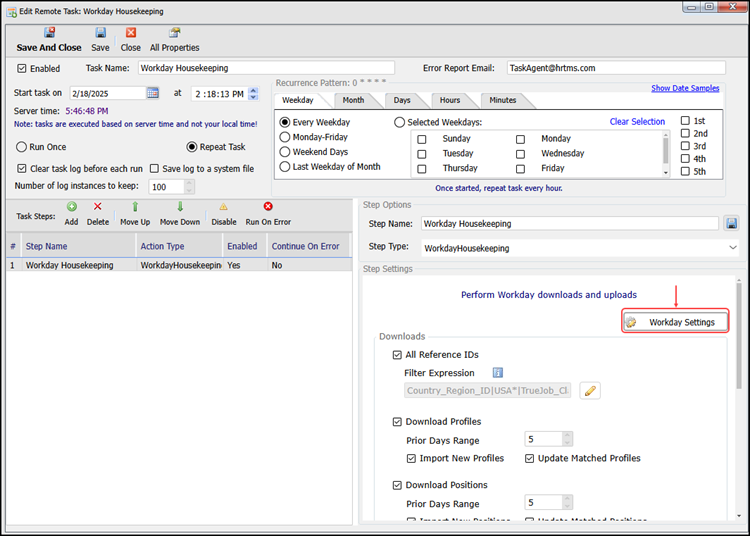Click the Save floppy disk toolbar icon
The width and height of the screenshot is (750, 536).
100,33
